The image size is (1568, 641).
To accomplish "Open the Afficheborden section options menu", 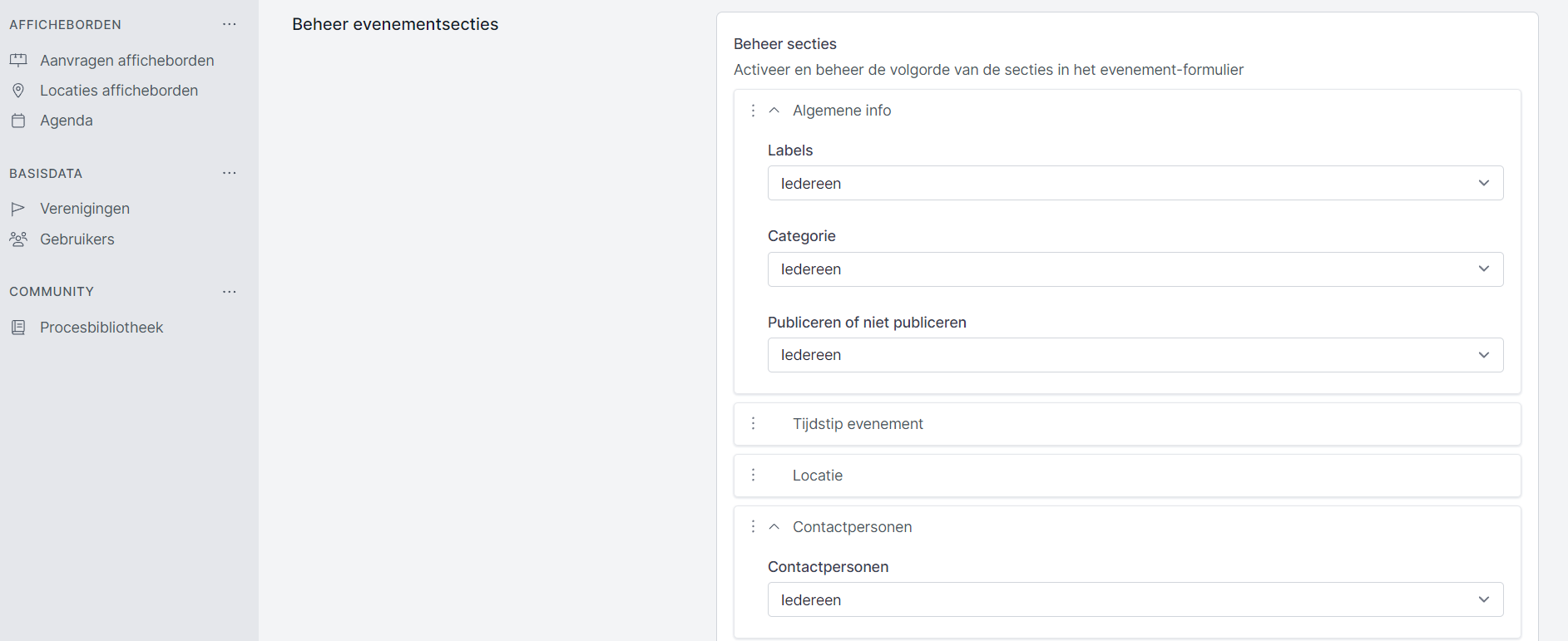I will 230,25.
